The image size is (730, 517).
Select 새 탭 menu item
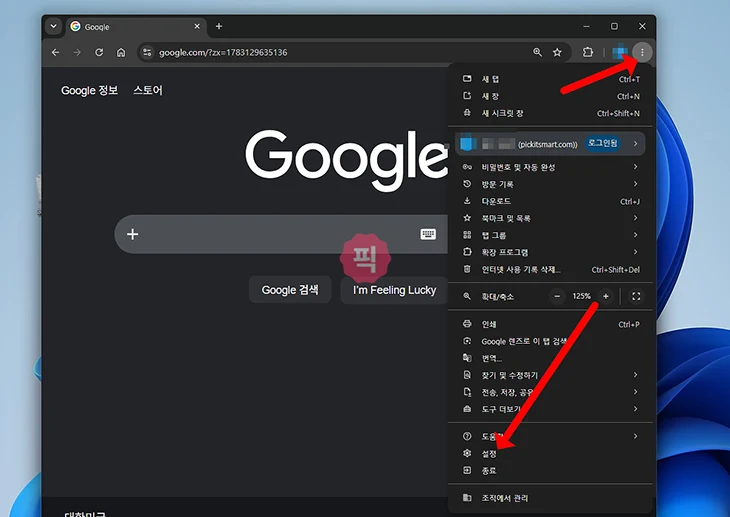(551, 79)
